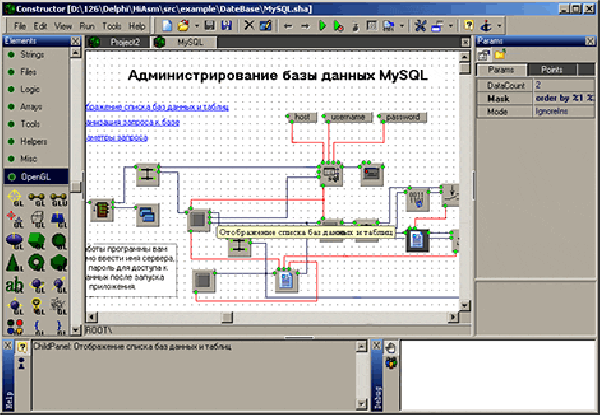Click the first blue hyperlink about database list
600x415 pixels.
157,107
